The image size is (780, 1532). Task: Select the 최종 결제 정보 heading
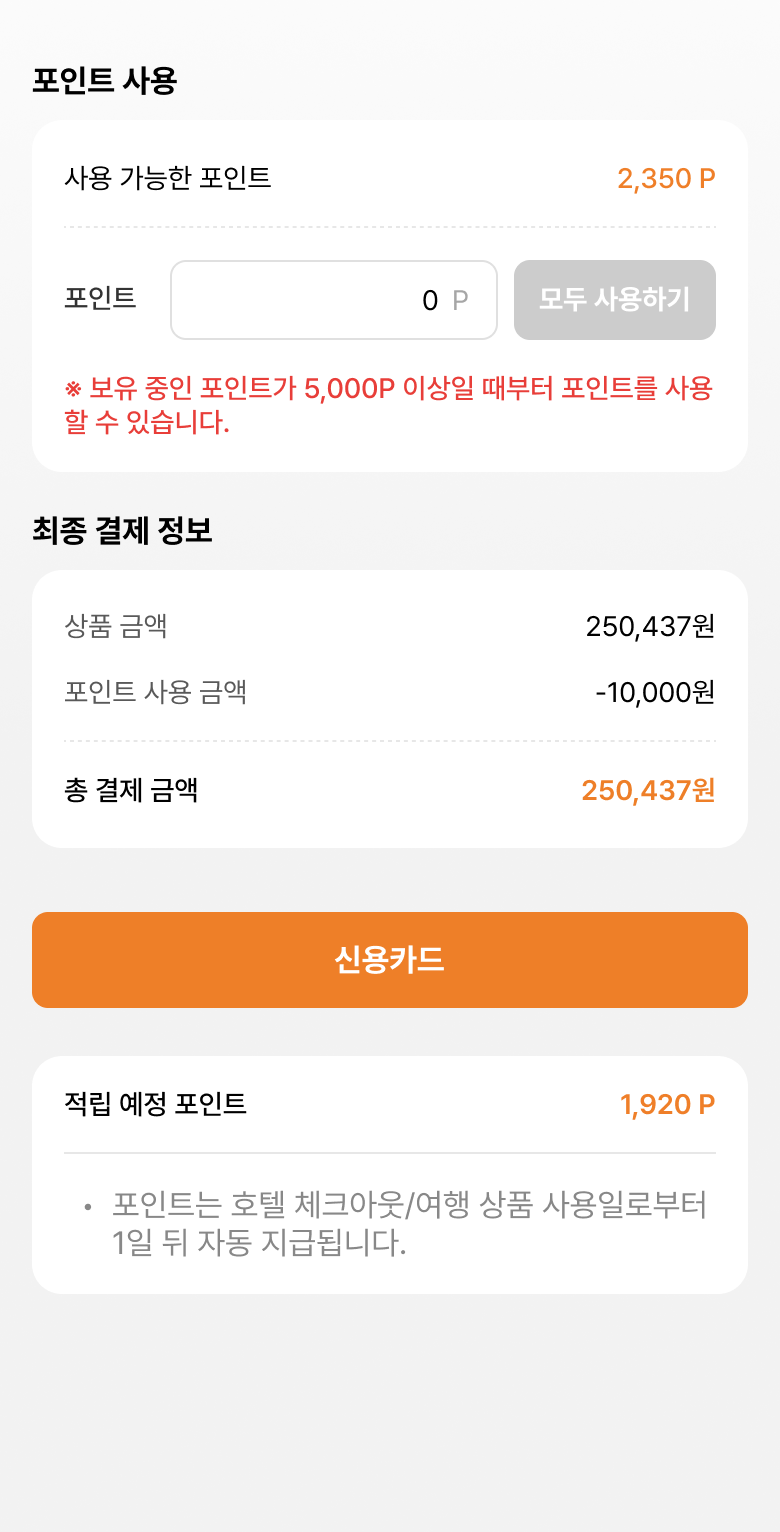122,531
